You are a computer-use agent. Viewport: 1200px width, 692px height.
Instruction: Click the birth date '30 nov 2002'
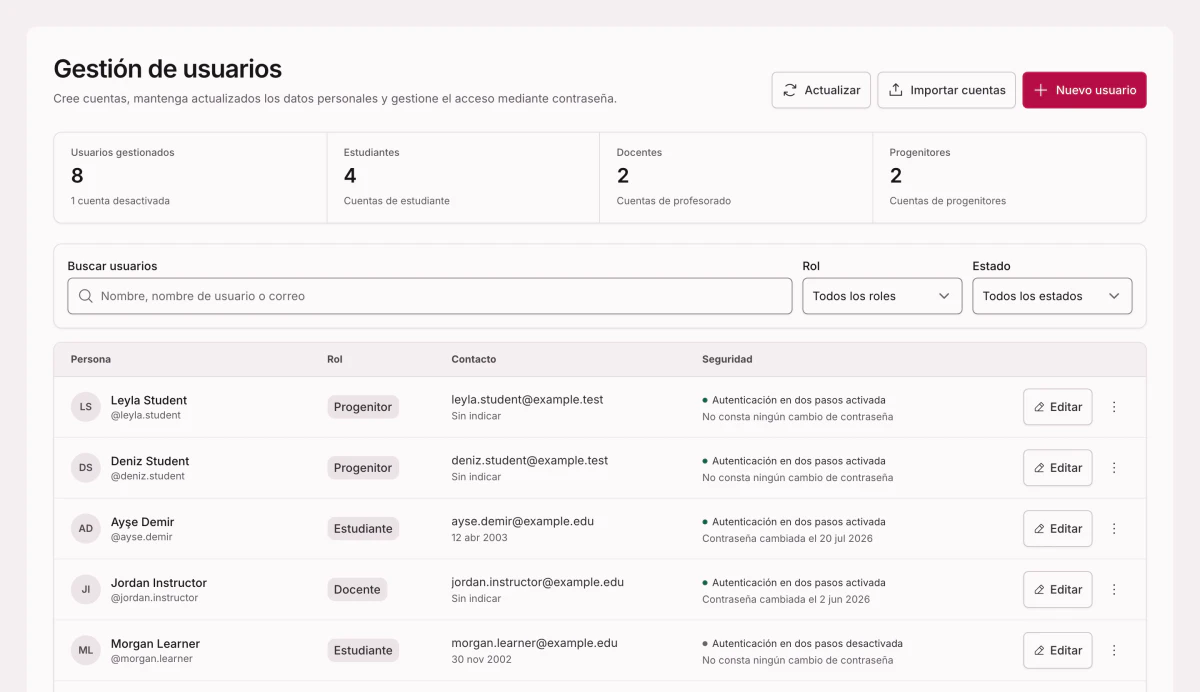tap(481, 660)
